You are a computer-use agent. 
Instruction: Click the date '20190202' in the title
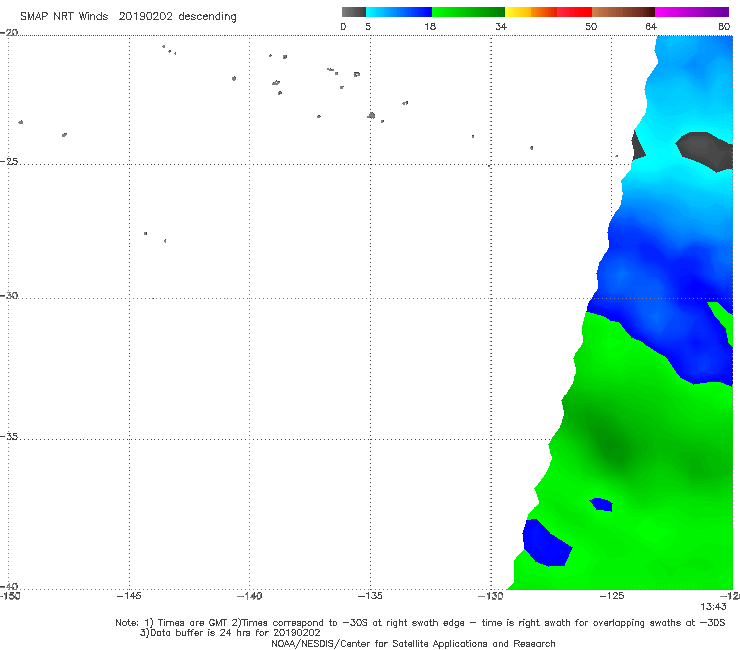point(145,16)
